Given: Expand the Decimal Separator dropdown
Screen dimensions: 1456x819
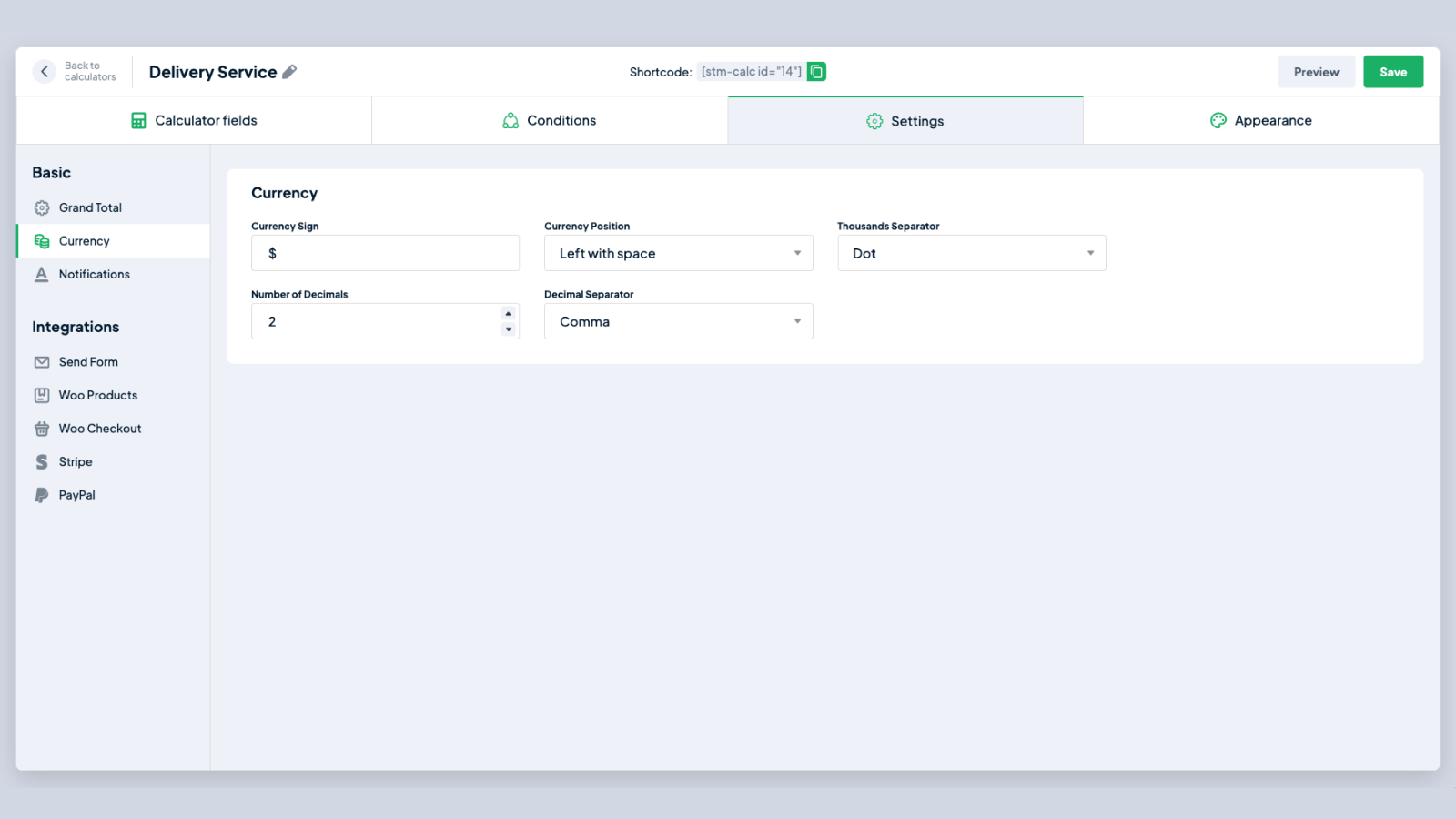Looking at the screenshot, I should pos(678,321).
